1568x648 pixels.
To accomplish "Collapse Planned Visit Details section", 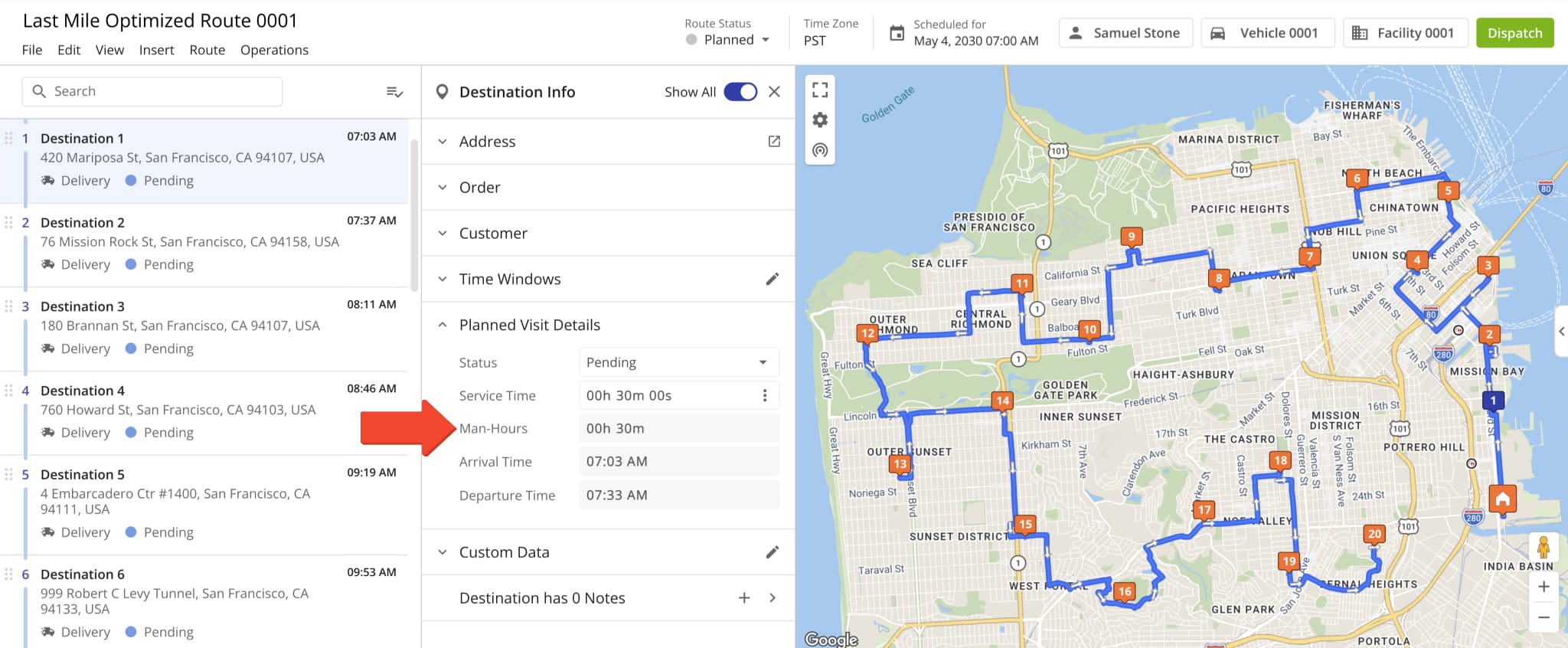I will point(443,325).
